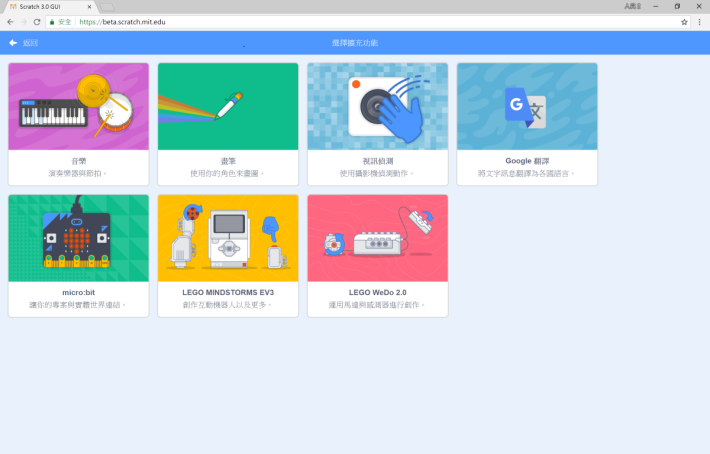Click the translate description 將文字訊息翻譯為各國語言
The height and width of the screenshot is (454, 710).
tap(526, 173)
